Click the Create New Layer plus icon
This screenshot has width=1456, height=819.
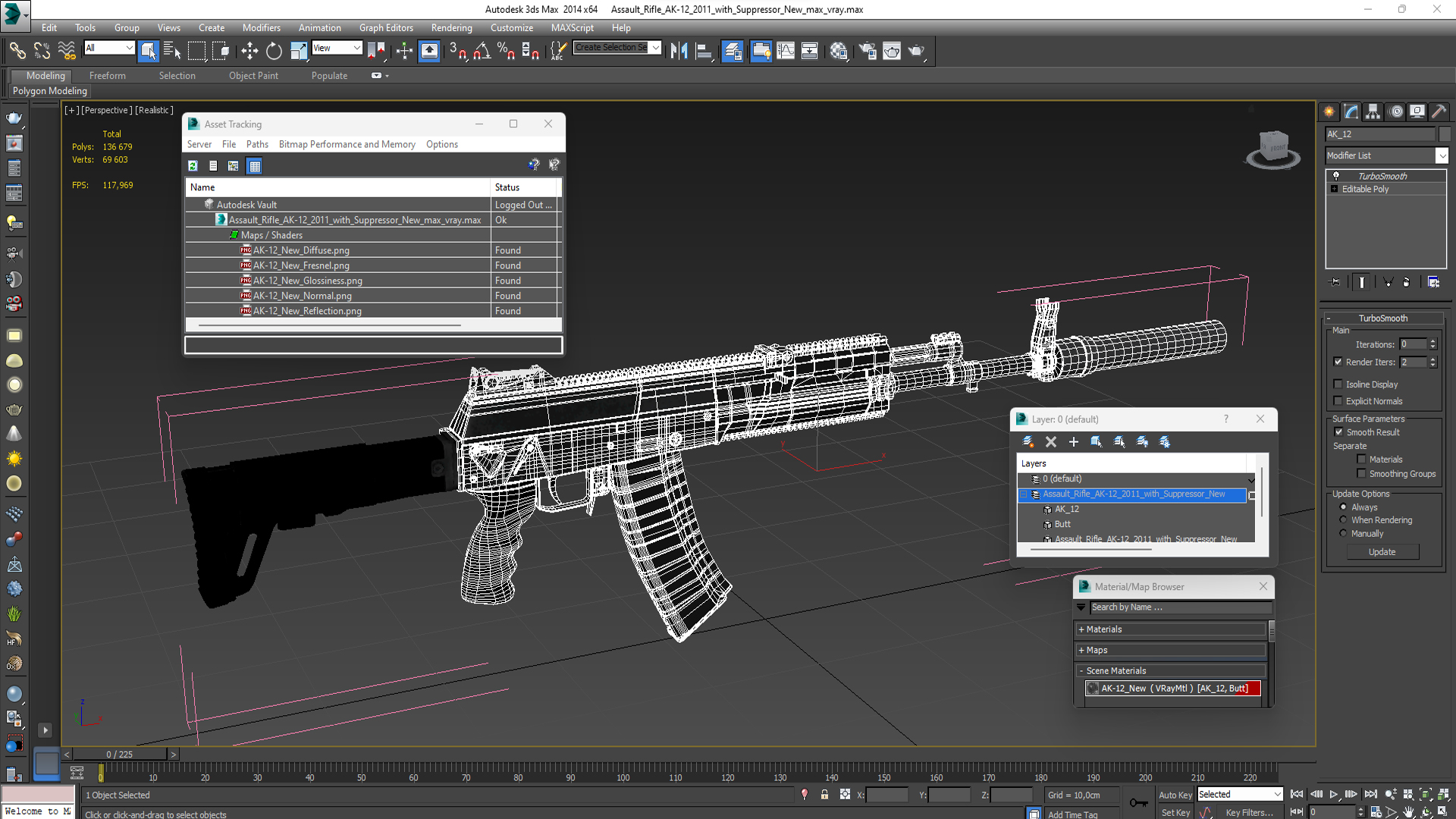[1073, 441]
